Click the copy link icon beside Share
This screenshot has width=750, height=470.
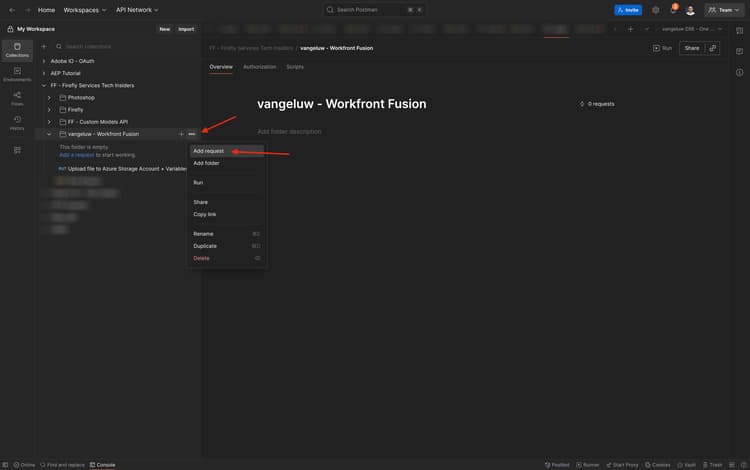tap(713, 48)
